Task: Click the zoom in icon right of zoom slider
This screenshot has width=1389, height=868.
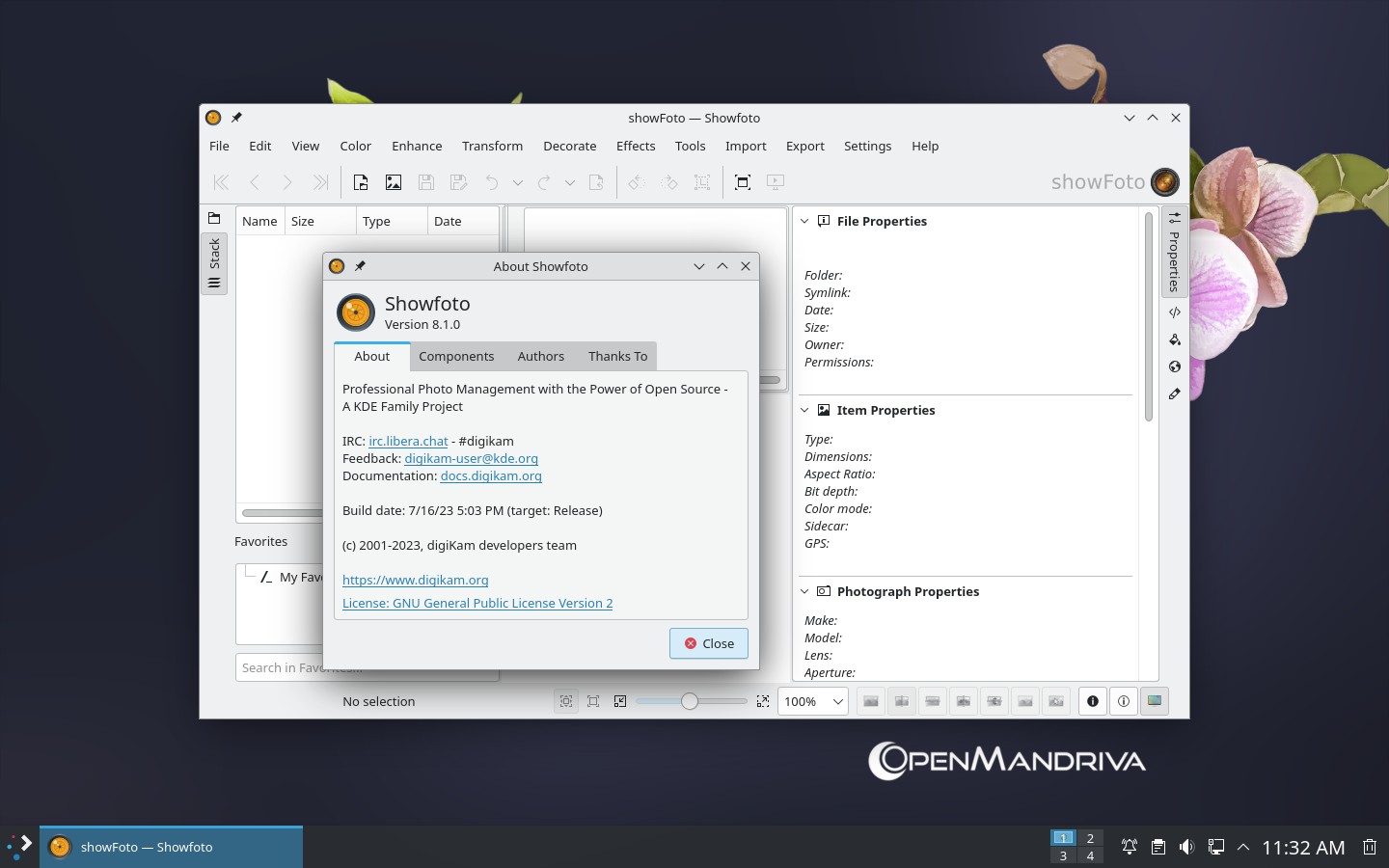Action: tap(763, 701)
